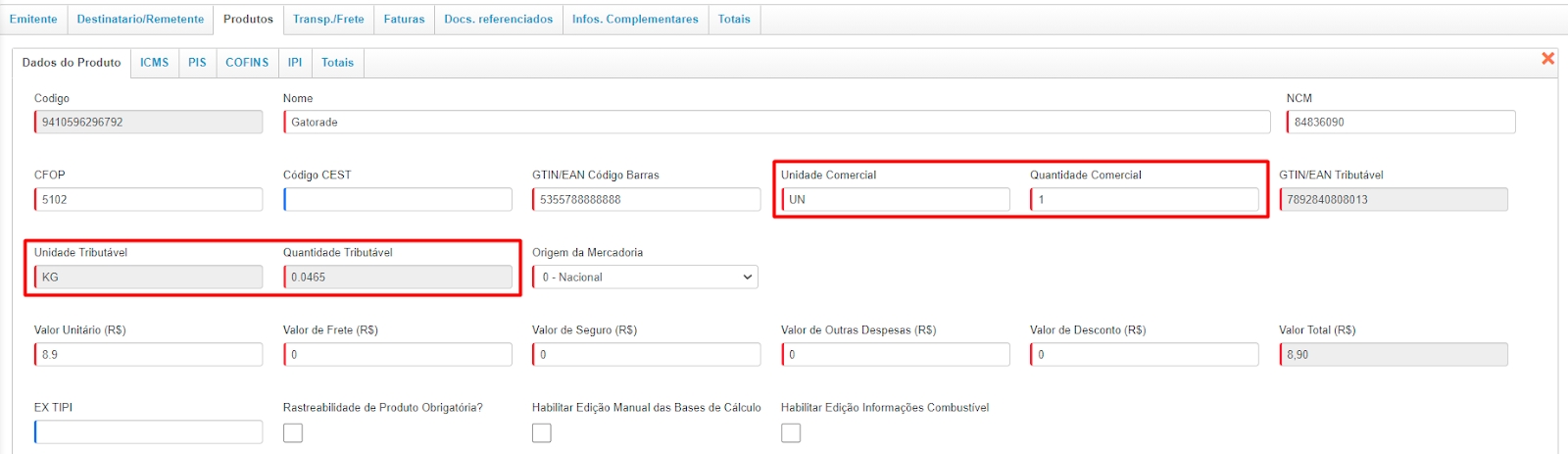
Task: Switch to Infos. Complementares tab
Action: 635,19
